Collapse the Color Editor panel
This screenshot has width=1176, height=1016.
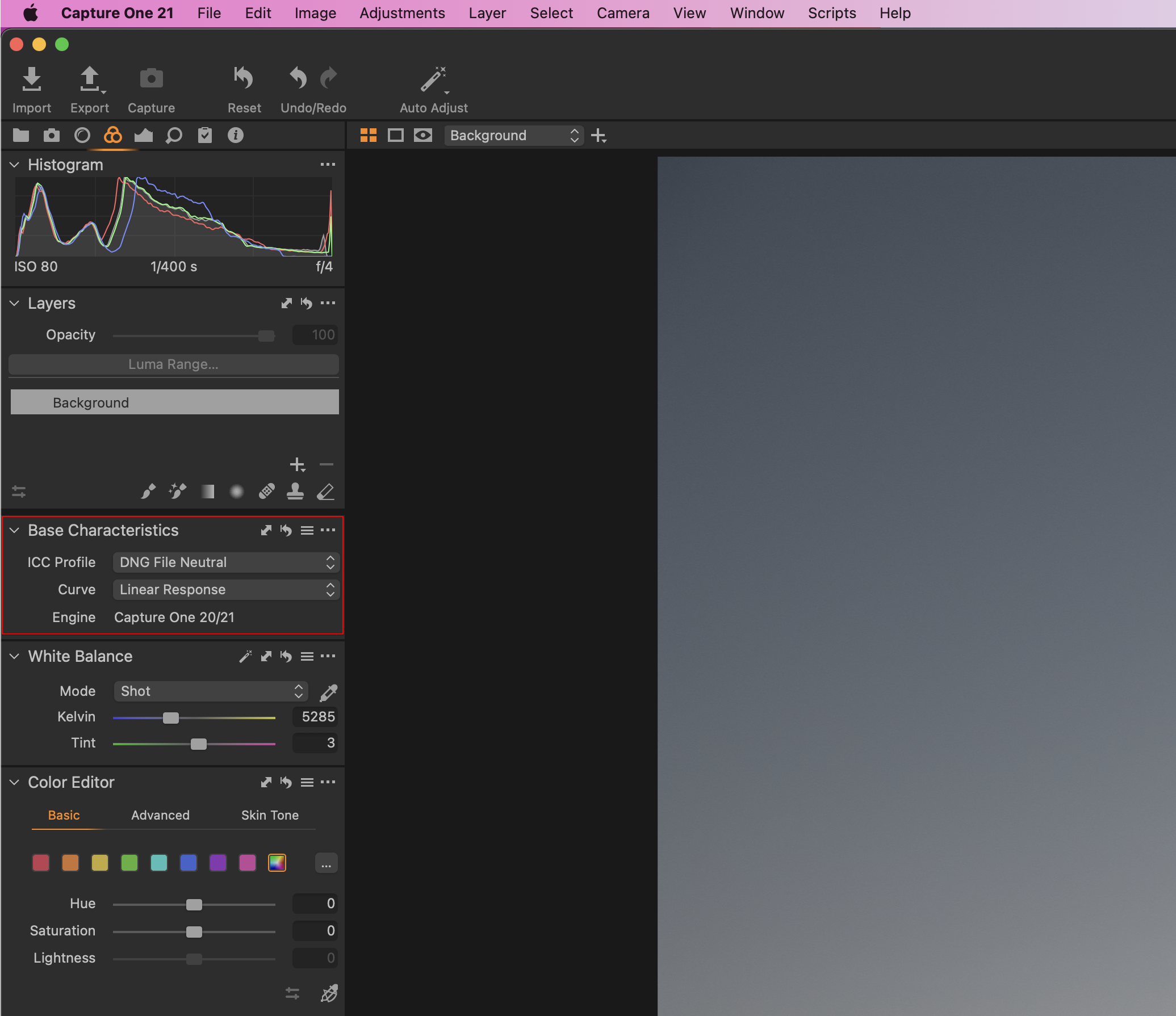tap(15, 783)
